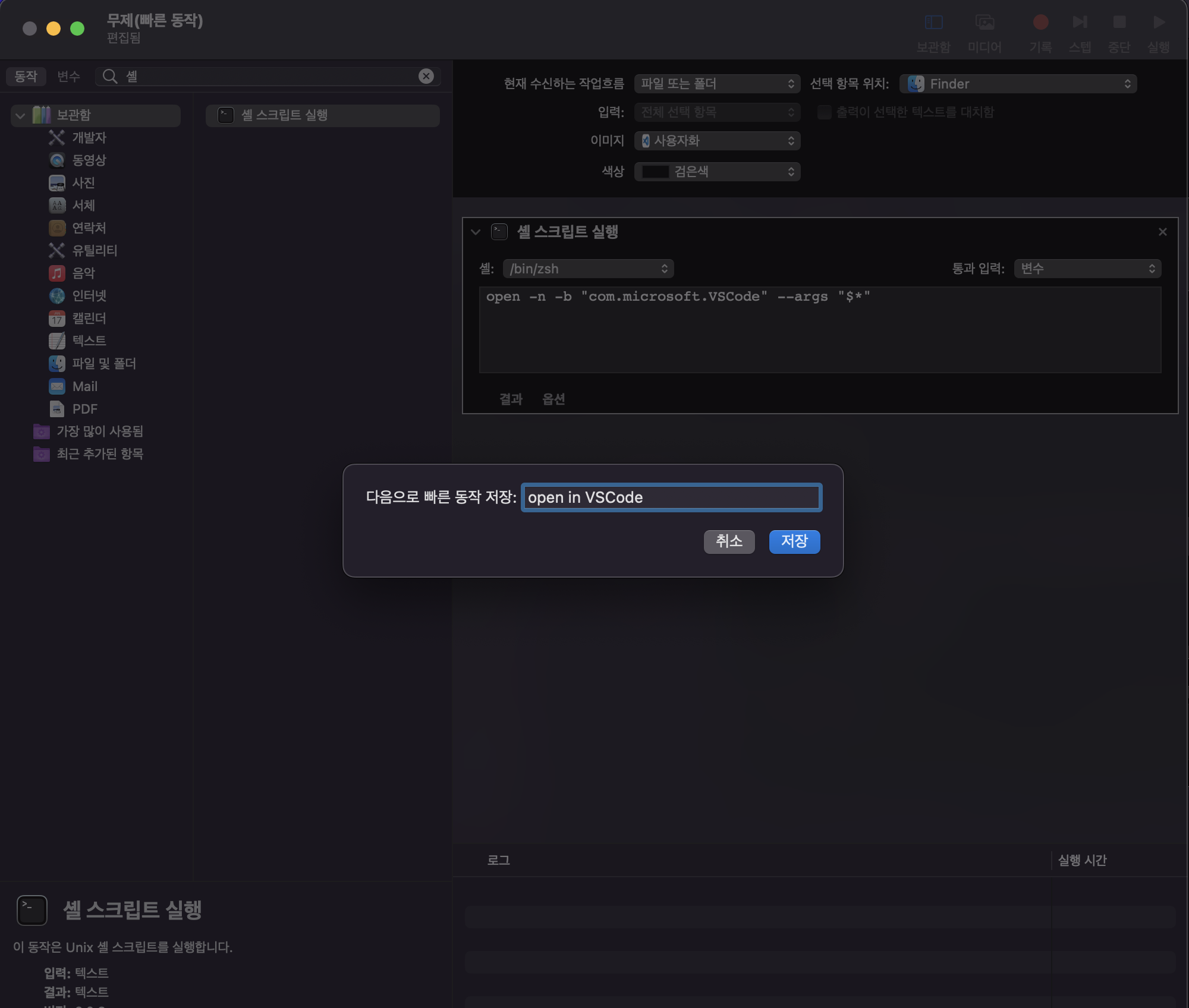Open the Internet (인터넷) category

coord(89,296)
